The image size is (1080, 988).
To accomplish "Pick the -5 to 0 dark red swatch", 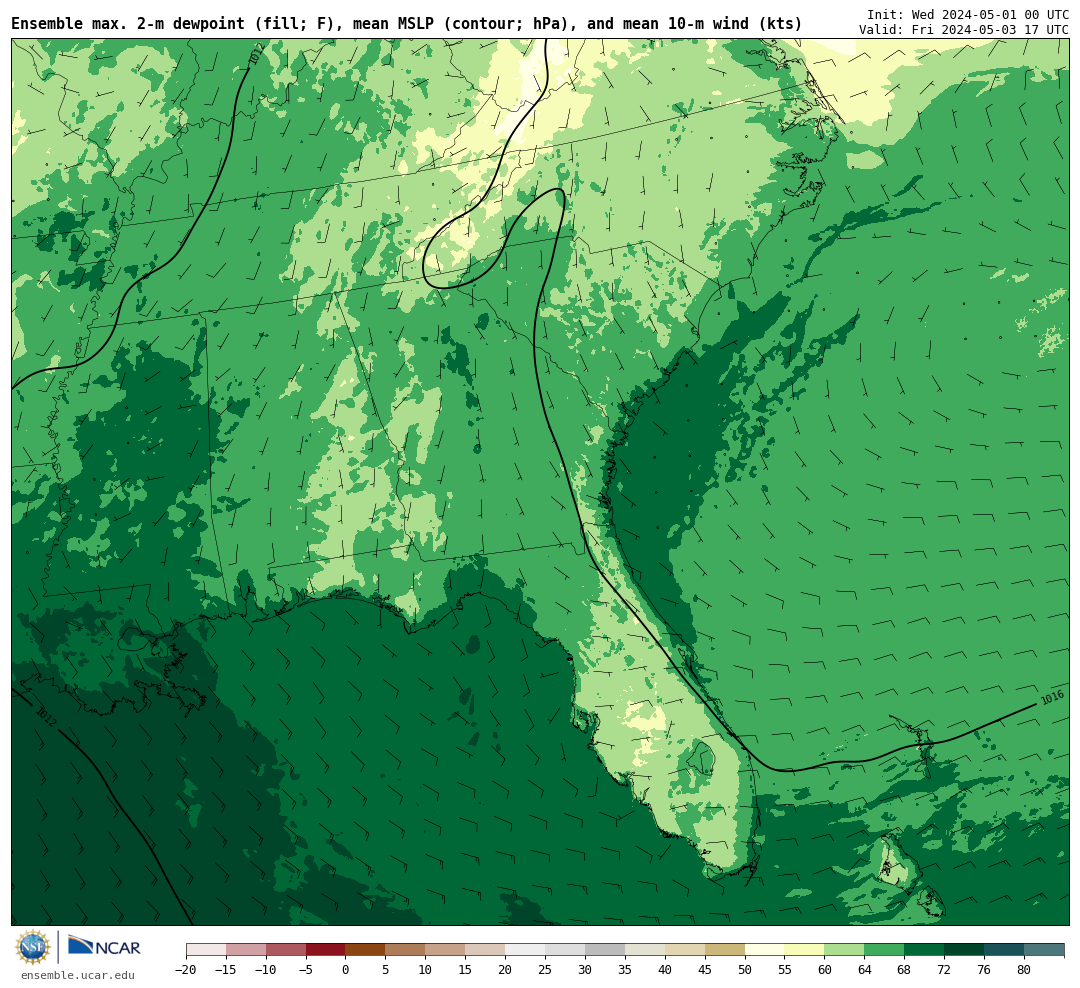I will (326, 950).
